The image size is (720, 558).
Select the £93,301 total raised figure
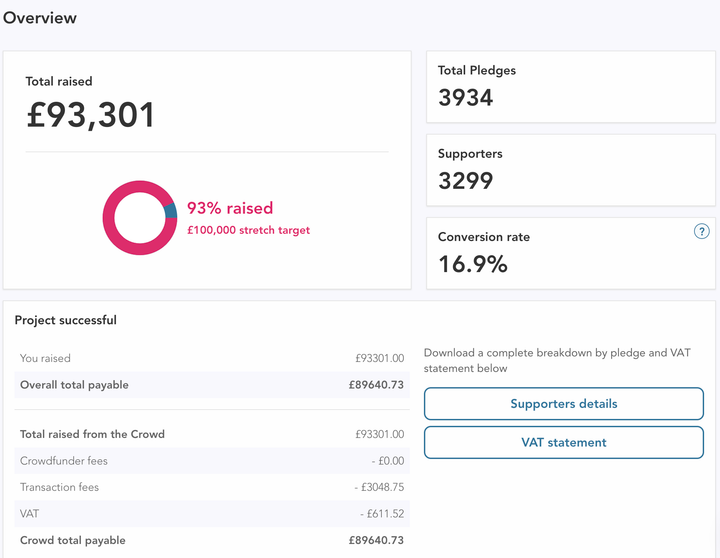point(90,115)
